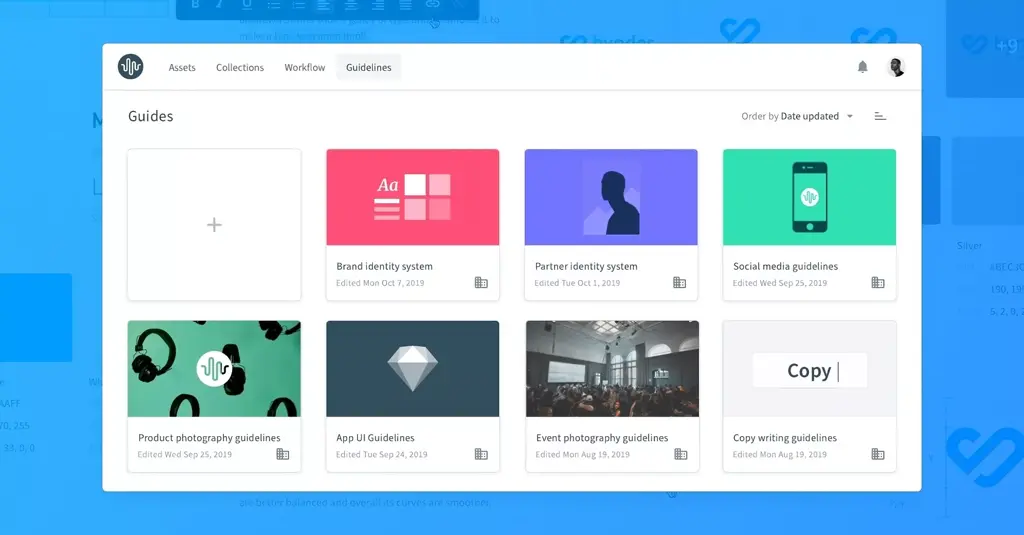This screenshot has width=1024, height=535.
Task: Switch to the Assets tab
Action: 182,68
